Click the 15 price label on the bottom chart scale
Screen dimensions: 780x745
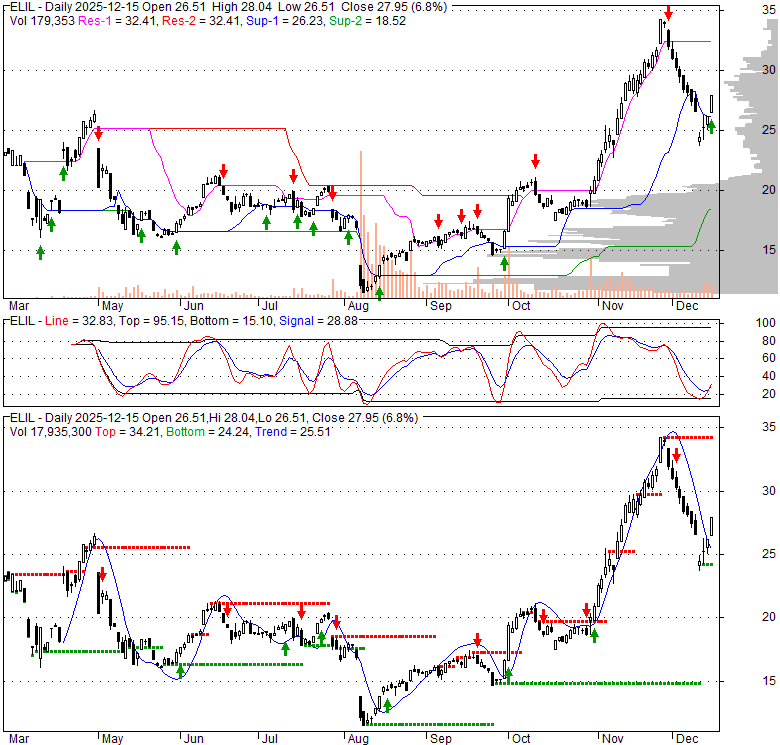pos(769,680)
